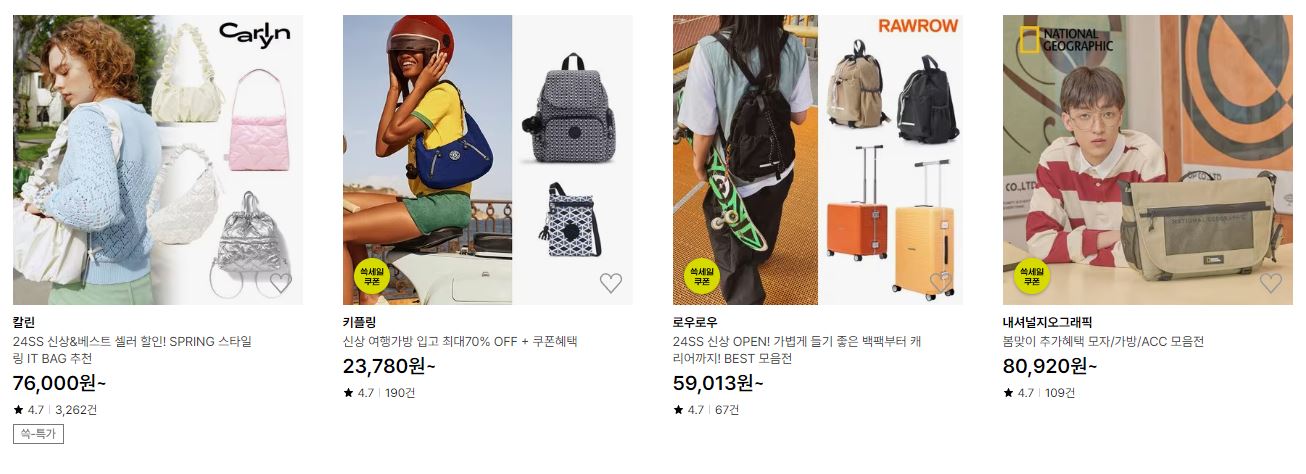This screenshot has width=1306, height=474.
Task: Open the 칼린 brand name link
Action: point(23,322)
